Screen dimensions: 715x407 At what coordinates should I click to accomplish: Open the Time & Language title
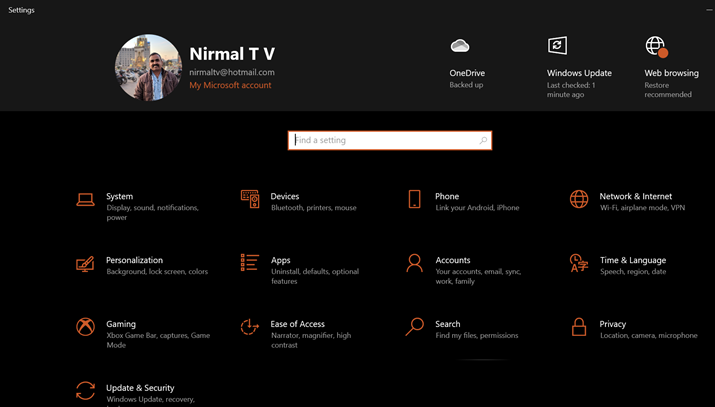pyautogui.click(x=633, y=260)
